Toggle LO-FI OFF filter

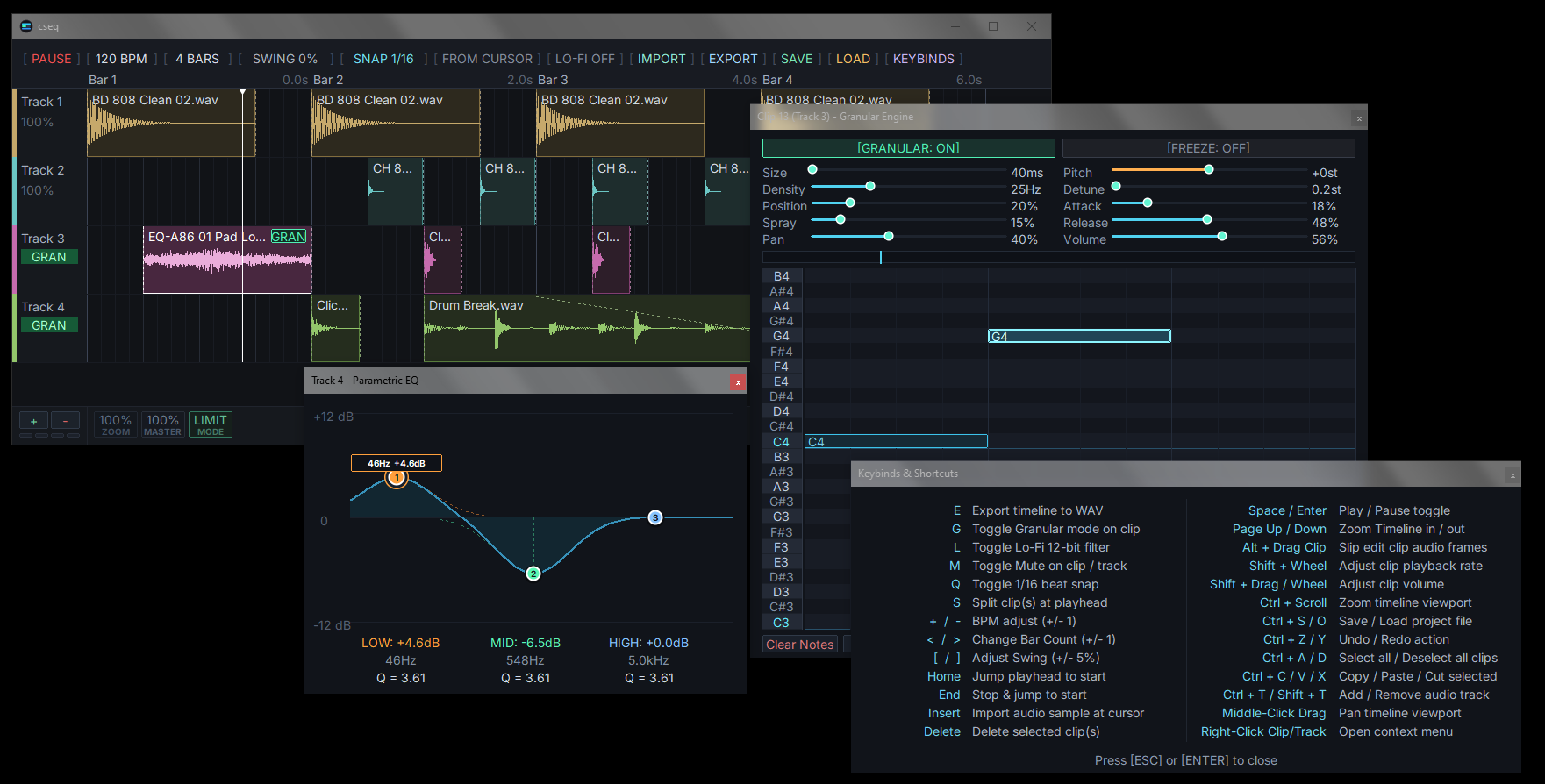(584, 59)
